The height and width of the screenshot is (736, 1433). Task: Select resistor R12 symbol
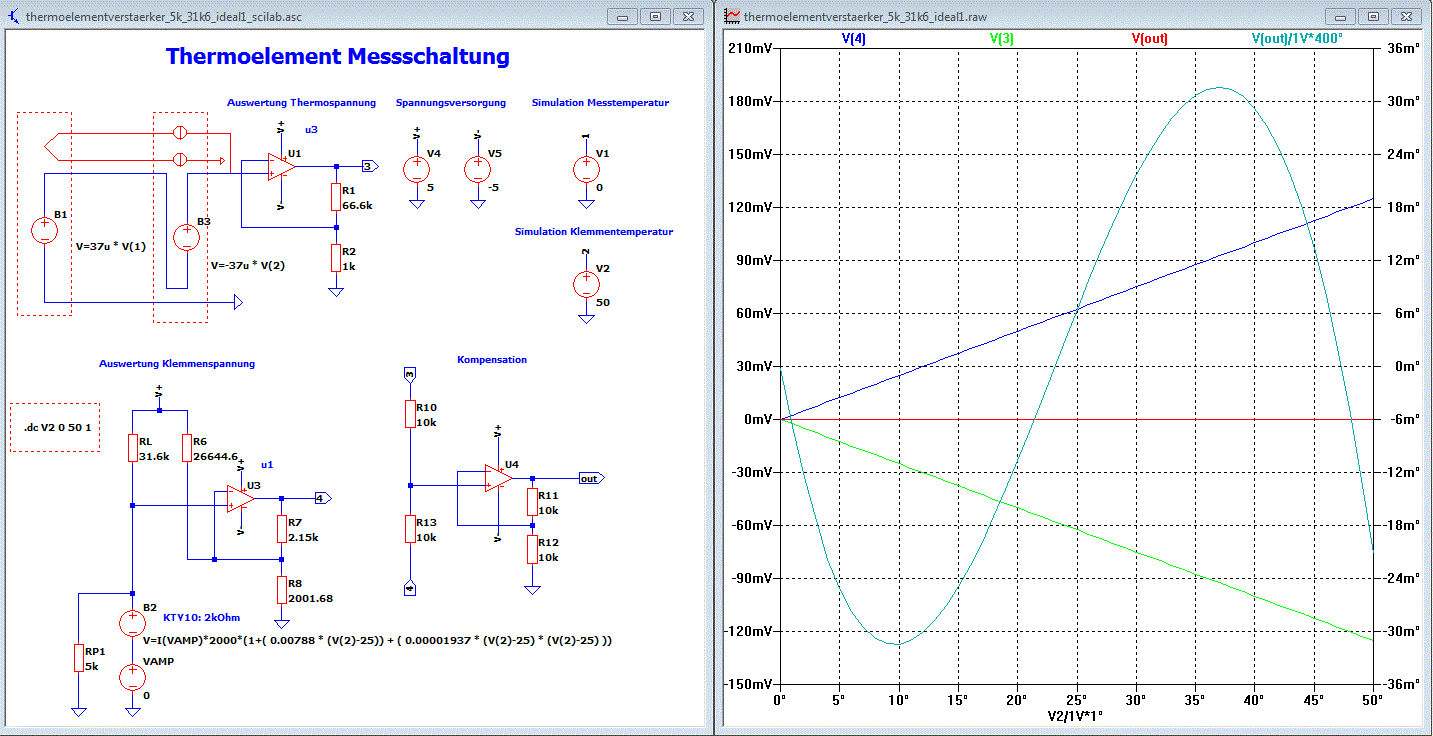pos(531,549)
